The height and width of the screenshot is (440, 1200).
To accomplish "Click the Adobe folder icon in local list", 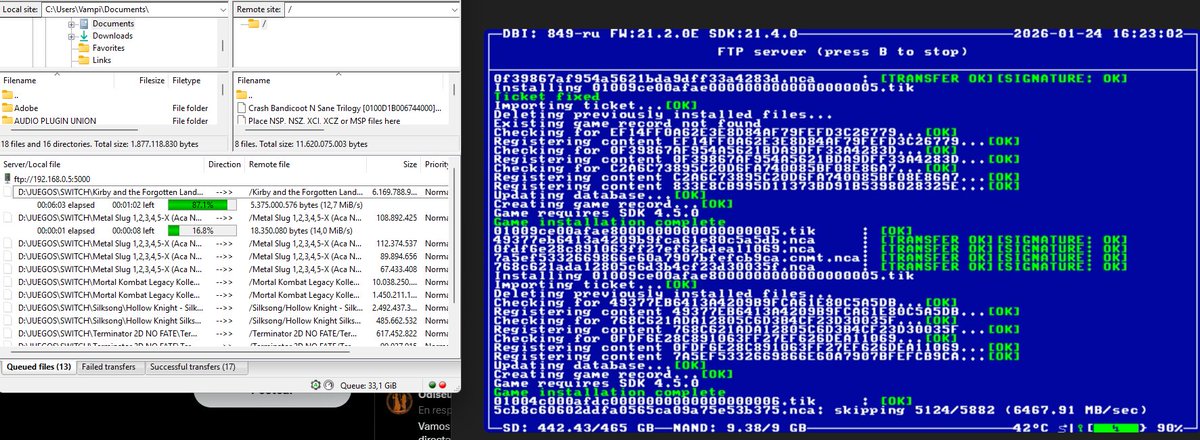I will pos(8,107).
